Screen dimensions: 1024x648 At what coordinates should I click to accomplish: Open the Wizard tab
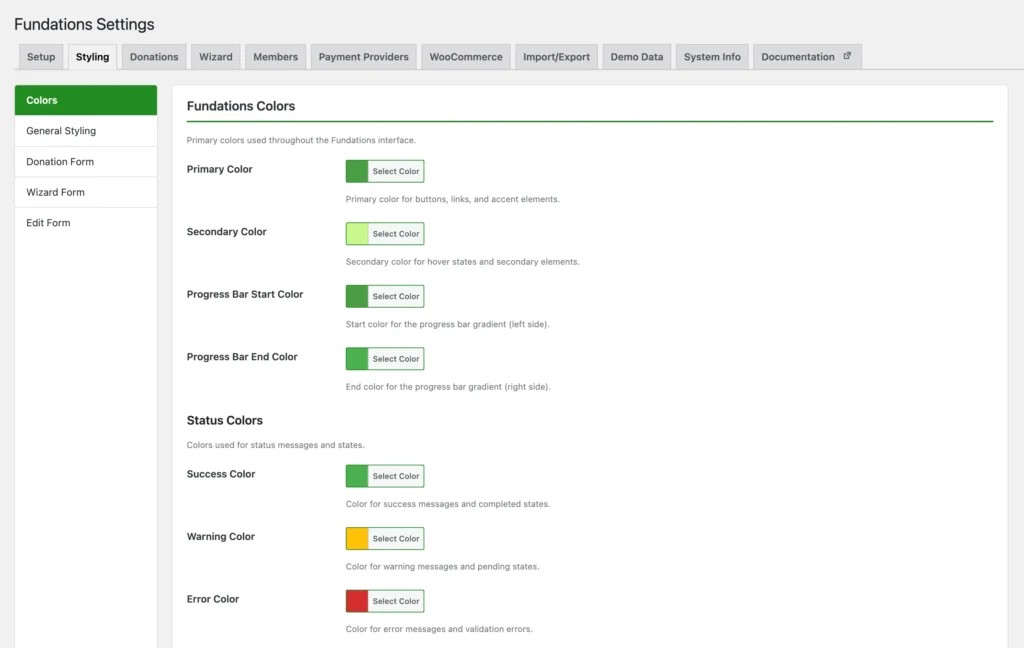[216, 57]
